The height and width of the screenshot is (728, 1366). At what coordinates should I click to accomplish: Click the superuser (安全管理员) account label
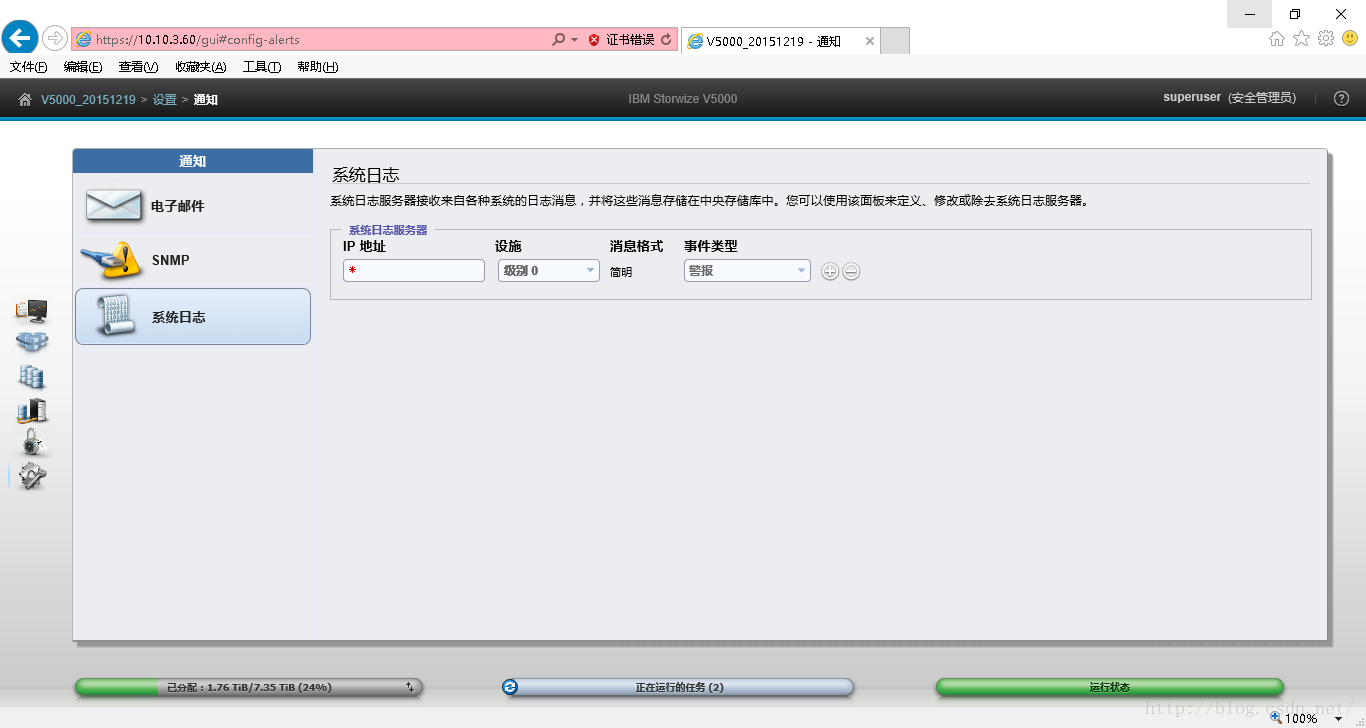coord(1229,98)
